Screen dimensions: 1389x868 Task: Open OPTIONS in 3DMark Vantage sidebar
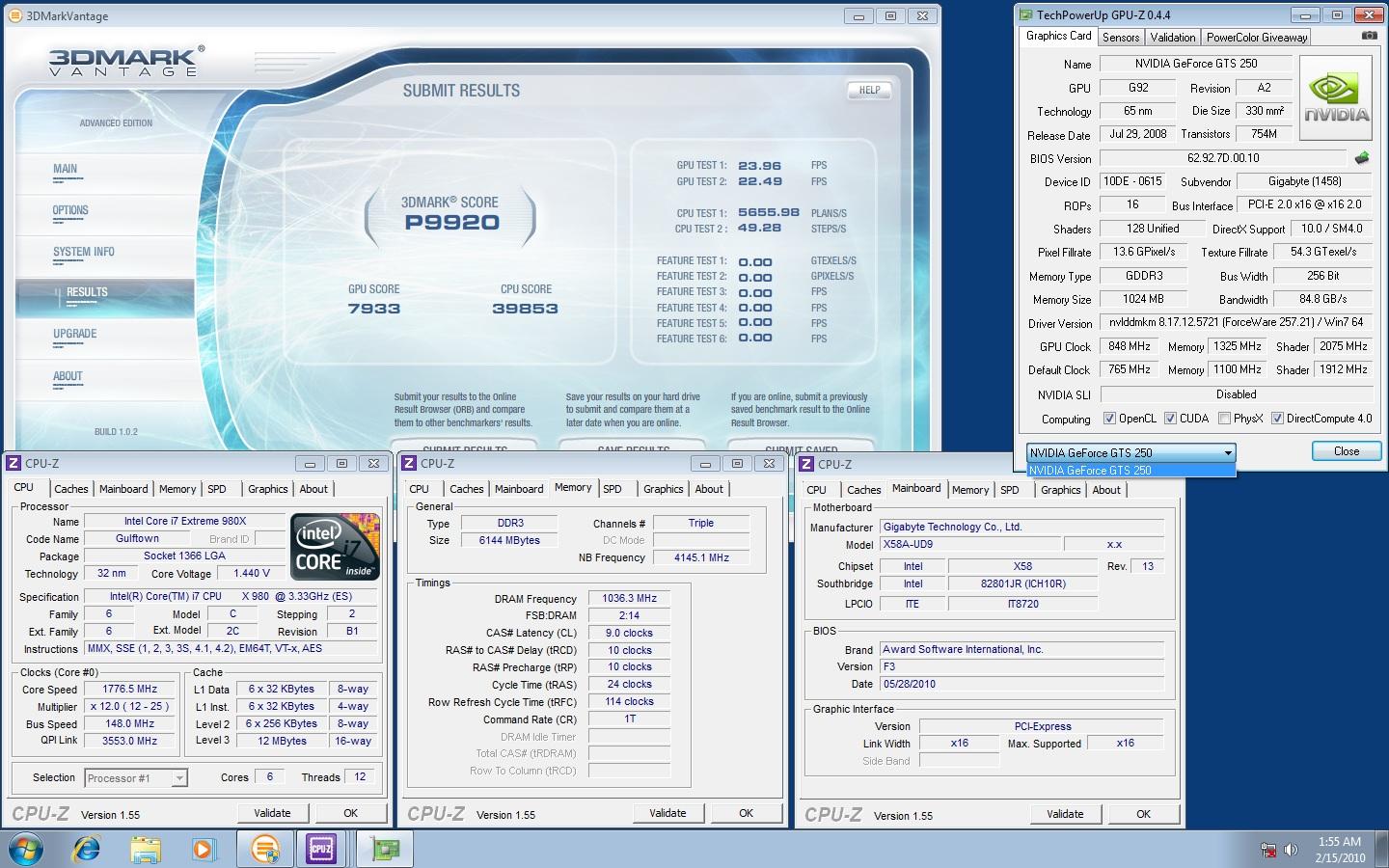[70, 210]
